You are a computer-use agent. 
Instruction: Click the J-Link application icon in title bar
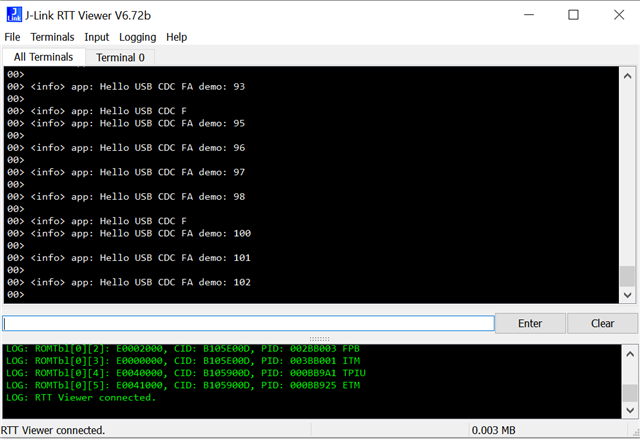[x=14, y=14]
